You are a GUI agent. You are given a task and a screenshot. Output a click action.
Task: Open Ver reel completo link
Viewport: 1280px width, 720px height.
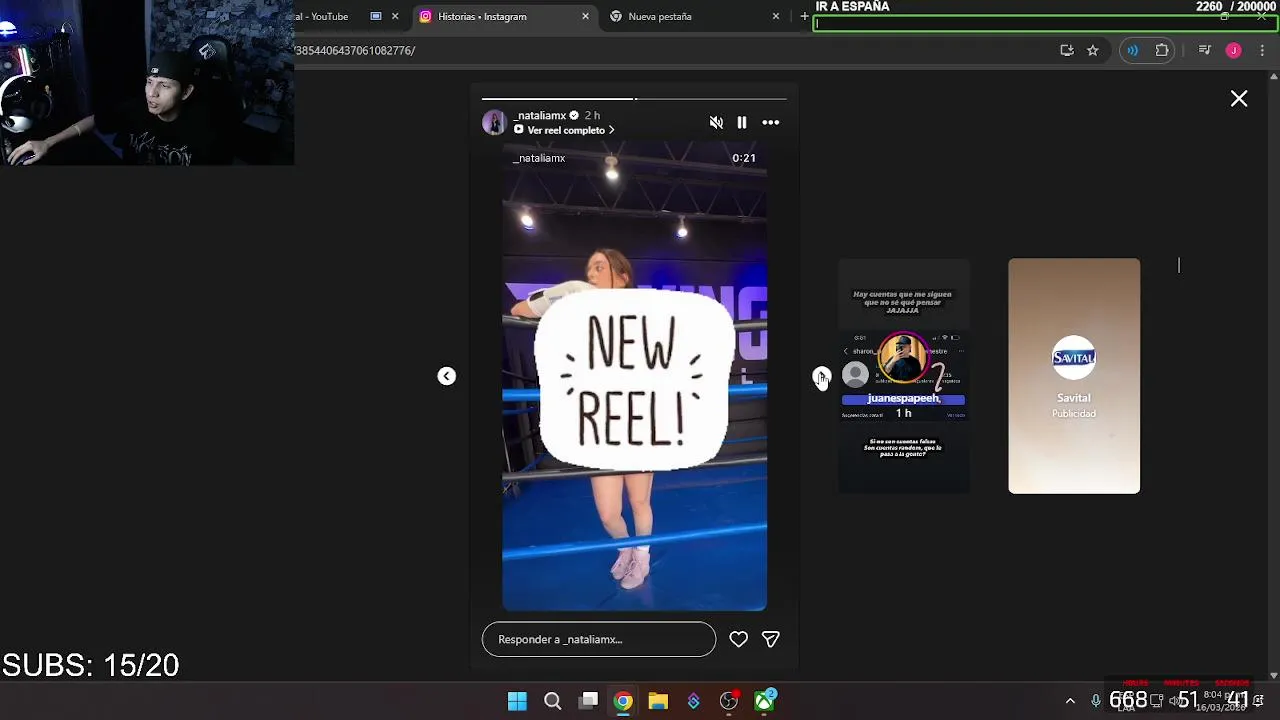564,130
